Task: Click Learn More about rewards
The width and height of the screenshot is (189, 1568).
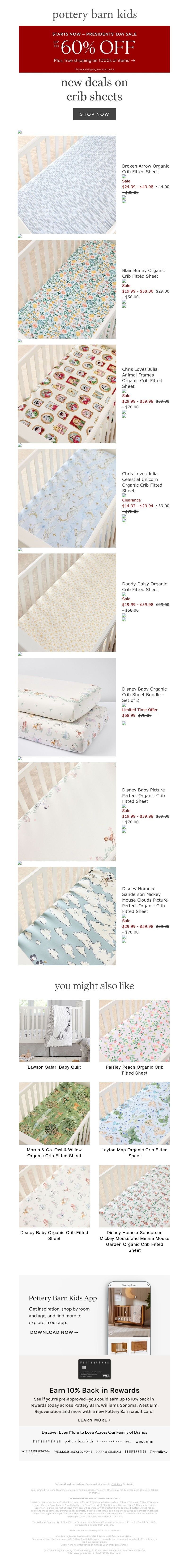Action: pyautogui.click(x=94, y=1420)
